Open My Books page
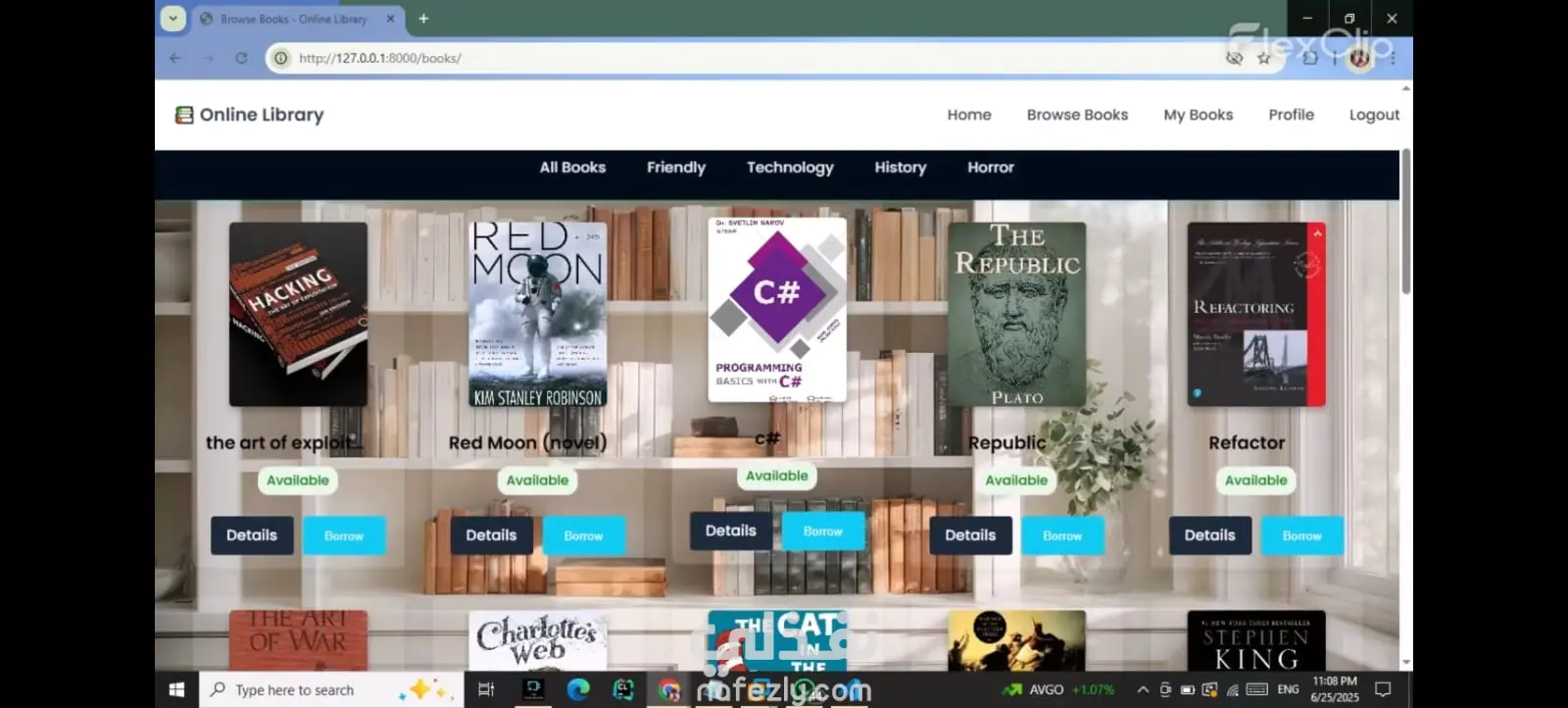Screen dimensions: 1568x708 pos(1198,115)
